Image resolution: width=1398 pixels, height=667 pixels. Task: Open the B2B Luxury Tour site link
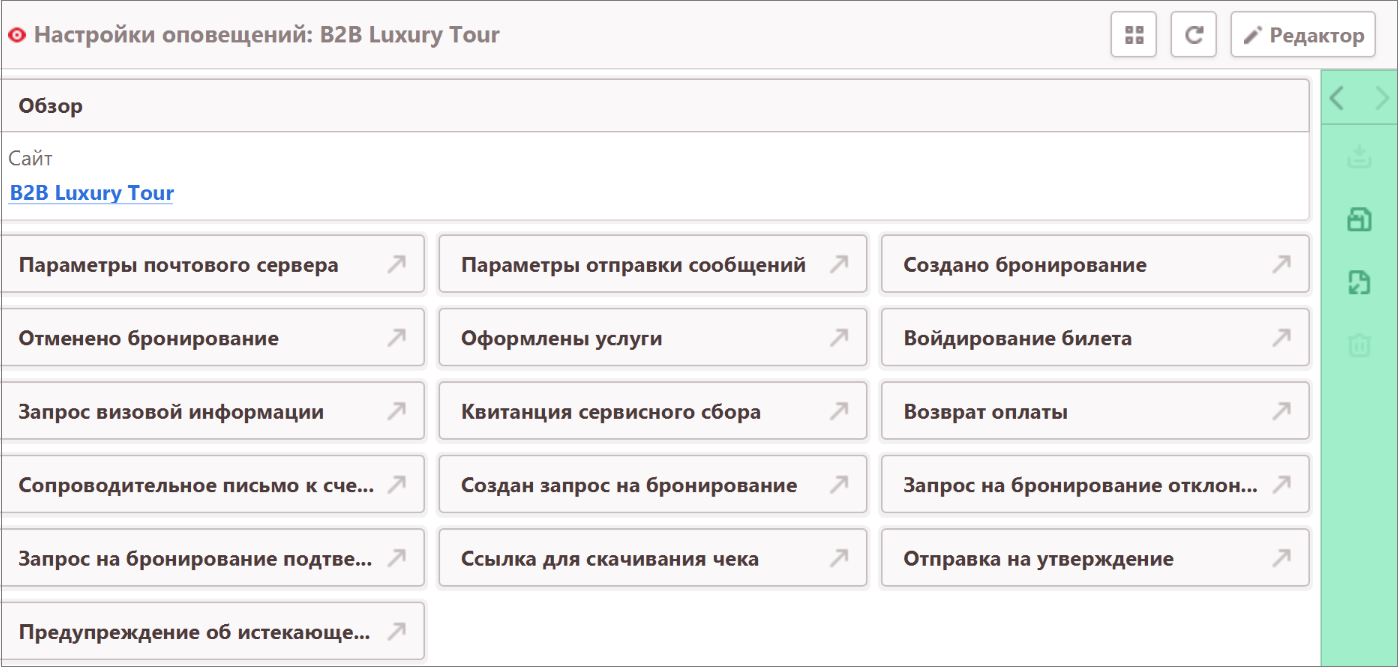(x=91, y=193)
